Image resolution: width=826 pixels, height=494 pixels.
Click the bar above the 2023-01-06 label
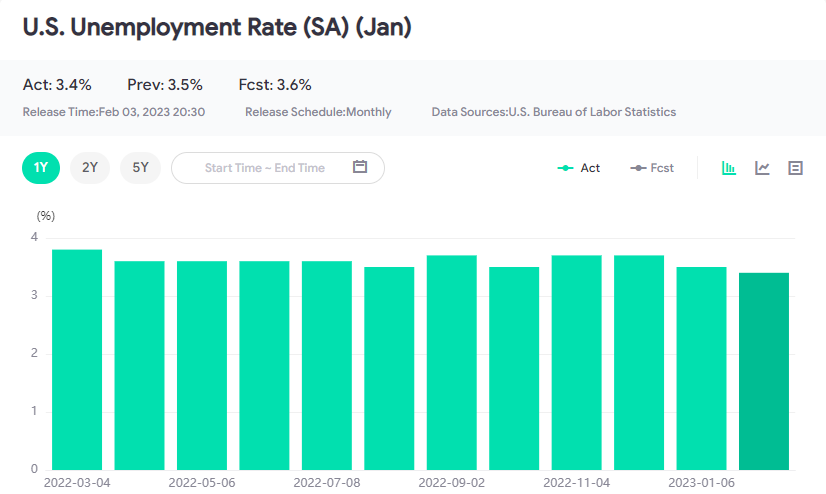click(x=701, y=368)
